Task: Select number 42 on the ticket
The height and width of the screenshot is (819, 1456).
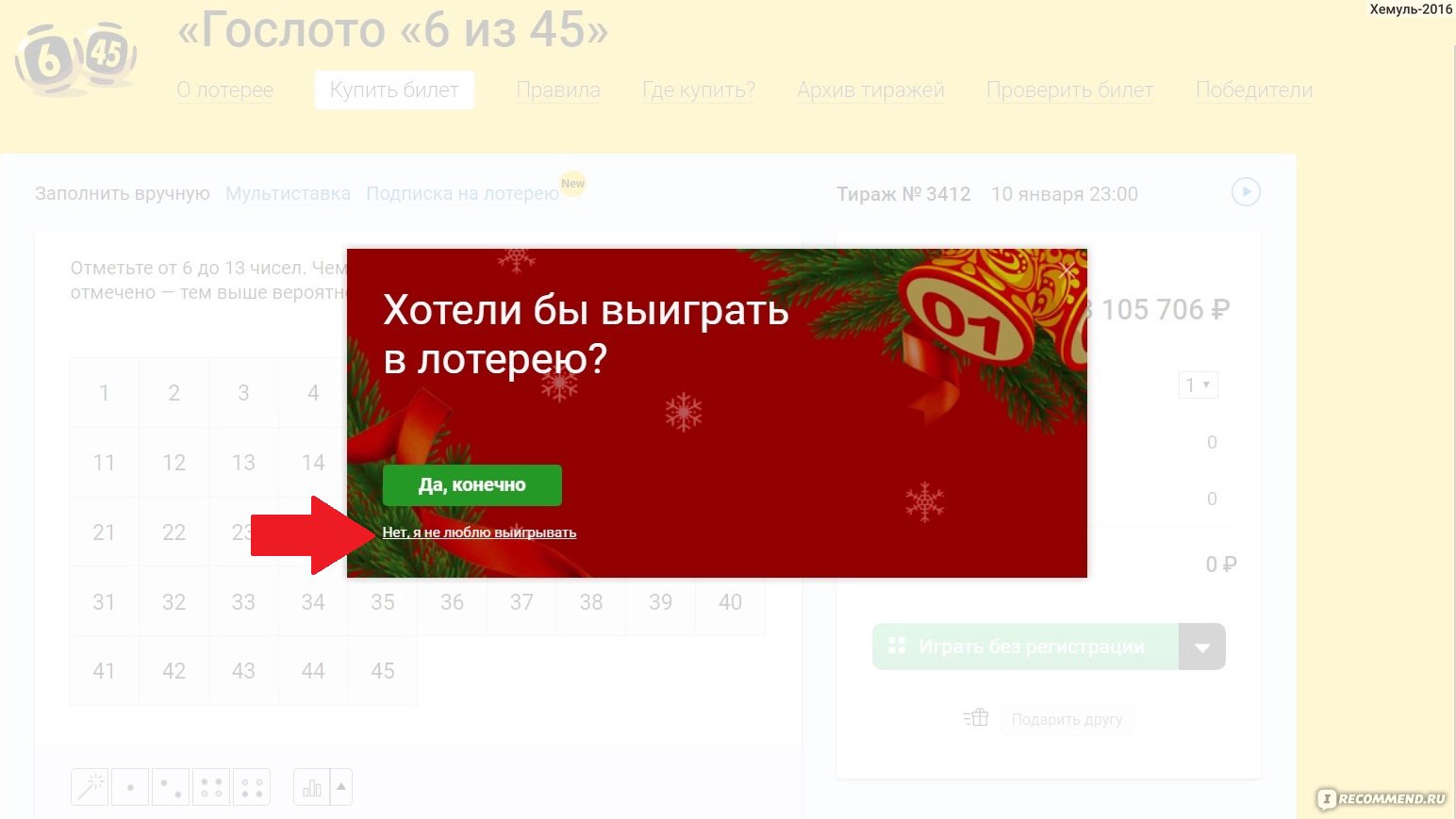Action: 174,671
